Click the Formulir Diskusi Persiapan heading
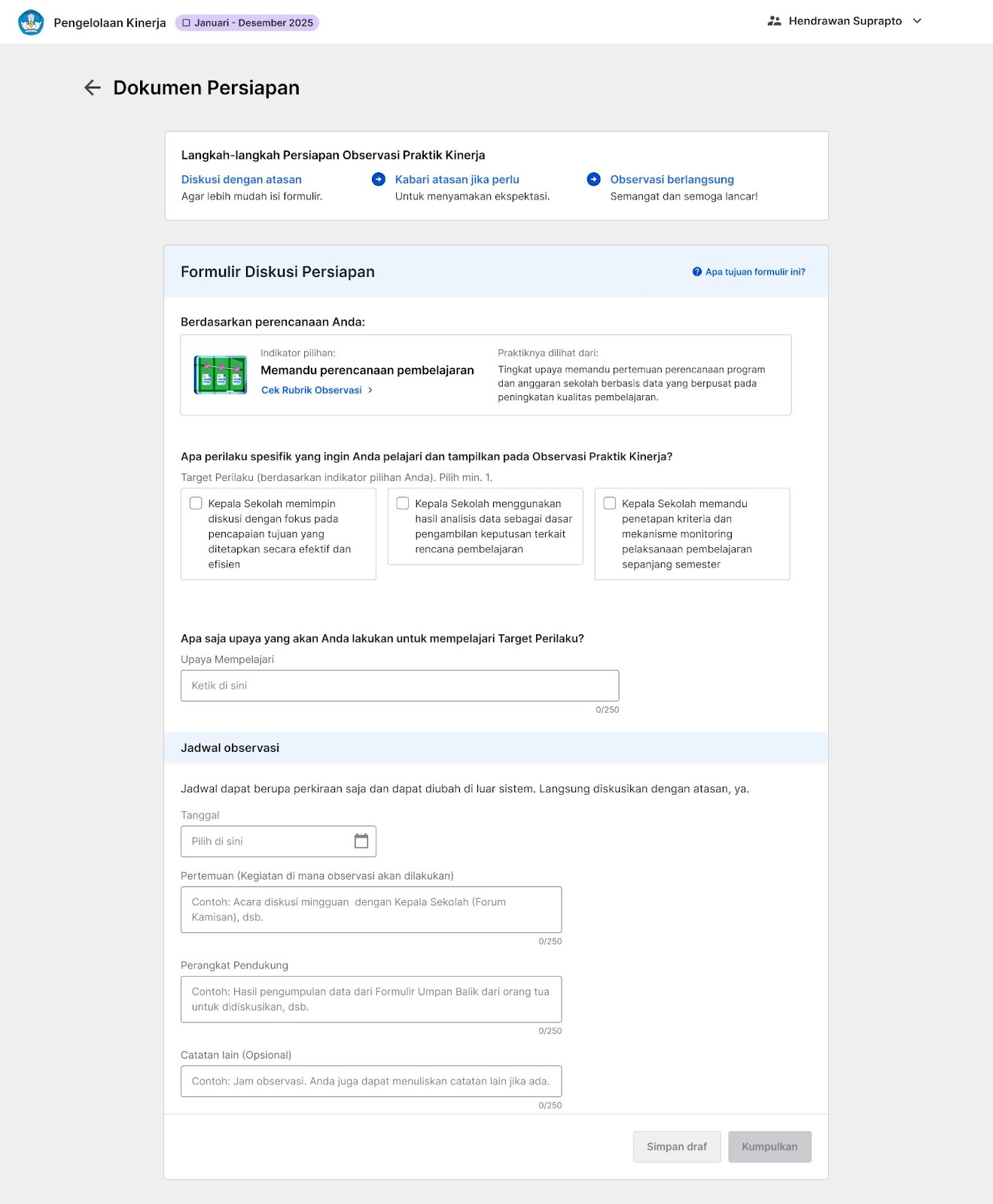Screen dimensions: 993x1204 point(278,272)
